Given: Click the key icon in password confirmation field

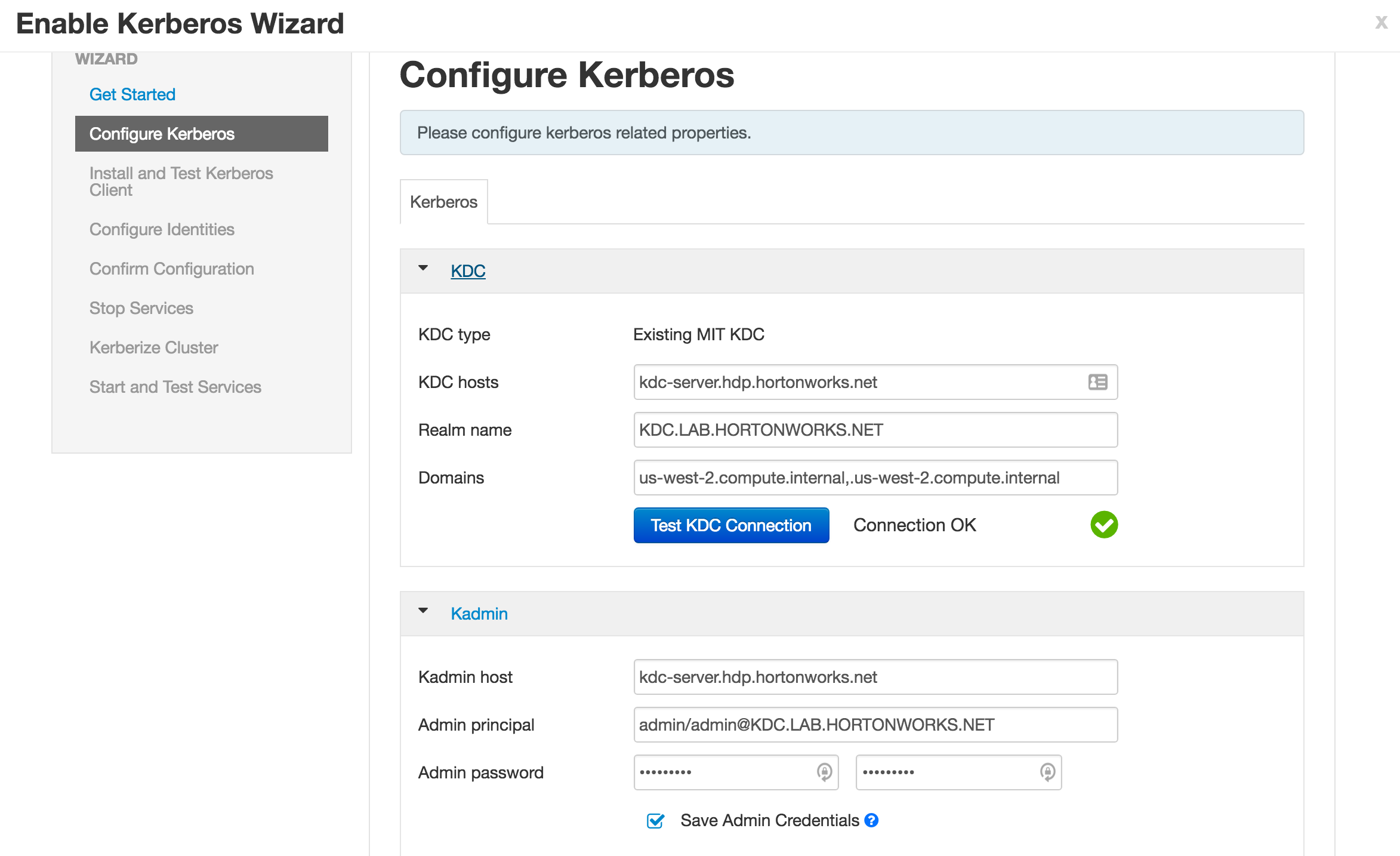Looking at the screenshot, I should pyautogui.click(x=1047, y=772).
